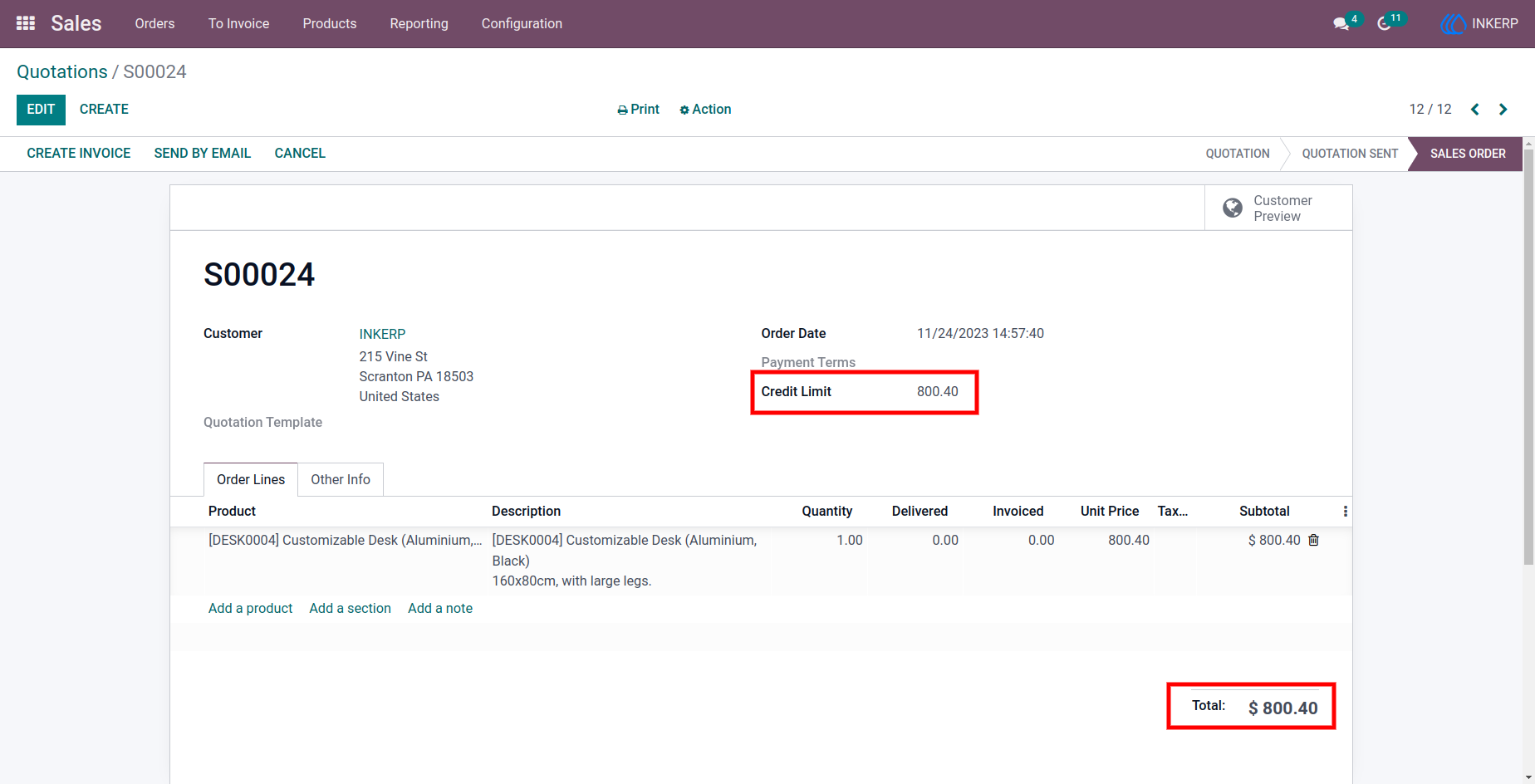Select the SALES ORDER status stage
The image size is (1535, 784).
1467,154
